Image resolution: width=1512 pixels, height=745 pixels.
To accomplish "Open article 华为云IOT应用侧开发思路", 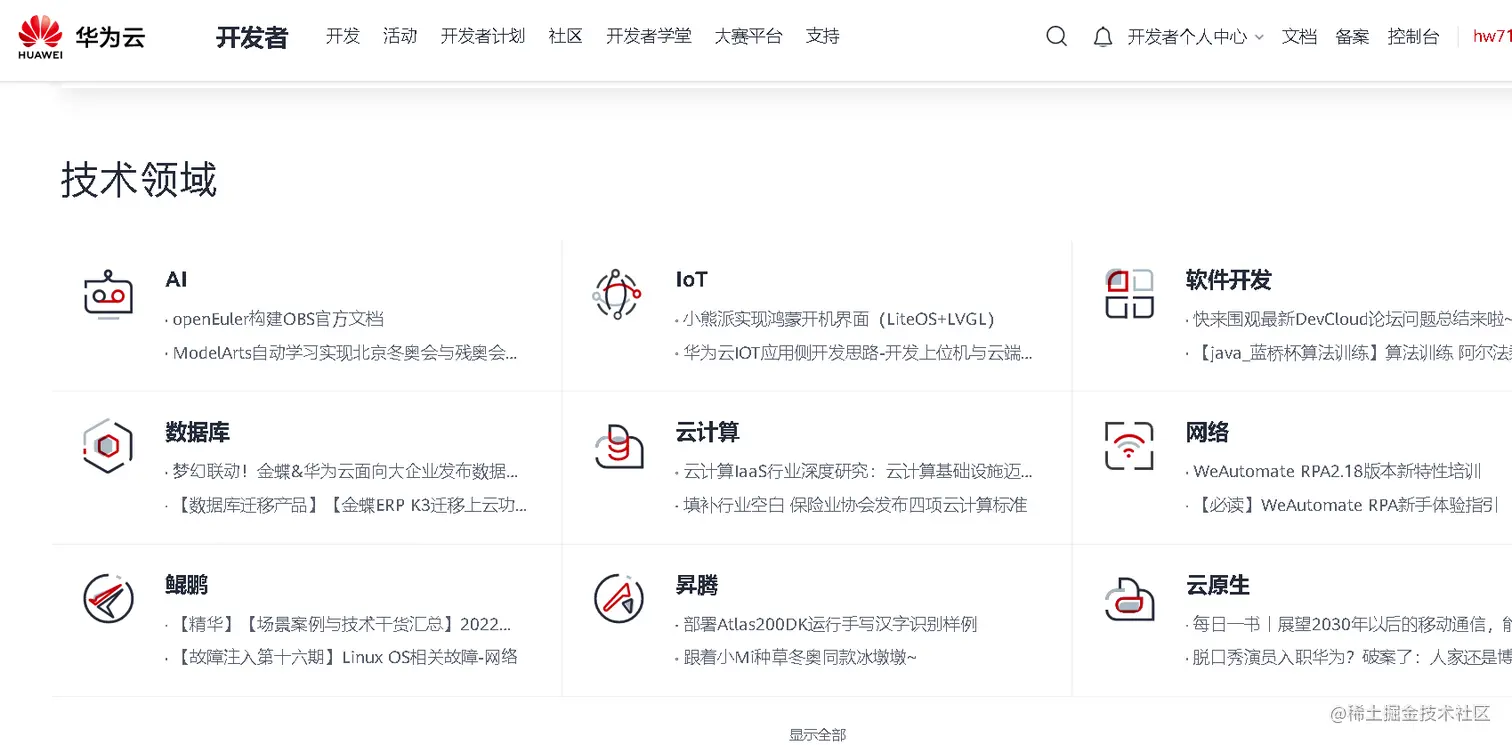I will pyautogui.click(x=858, y=353).
